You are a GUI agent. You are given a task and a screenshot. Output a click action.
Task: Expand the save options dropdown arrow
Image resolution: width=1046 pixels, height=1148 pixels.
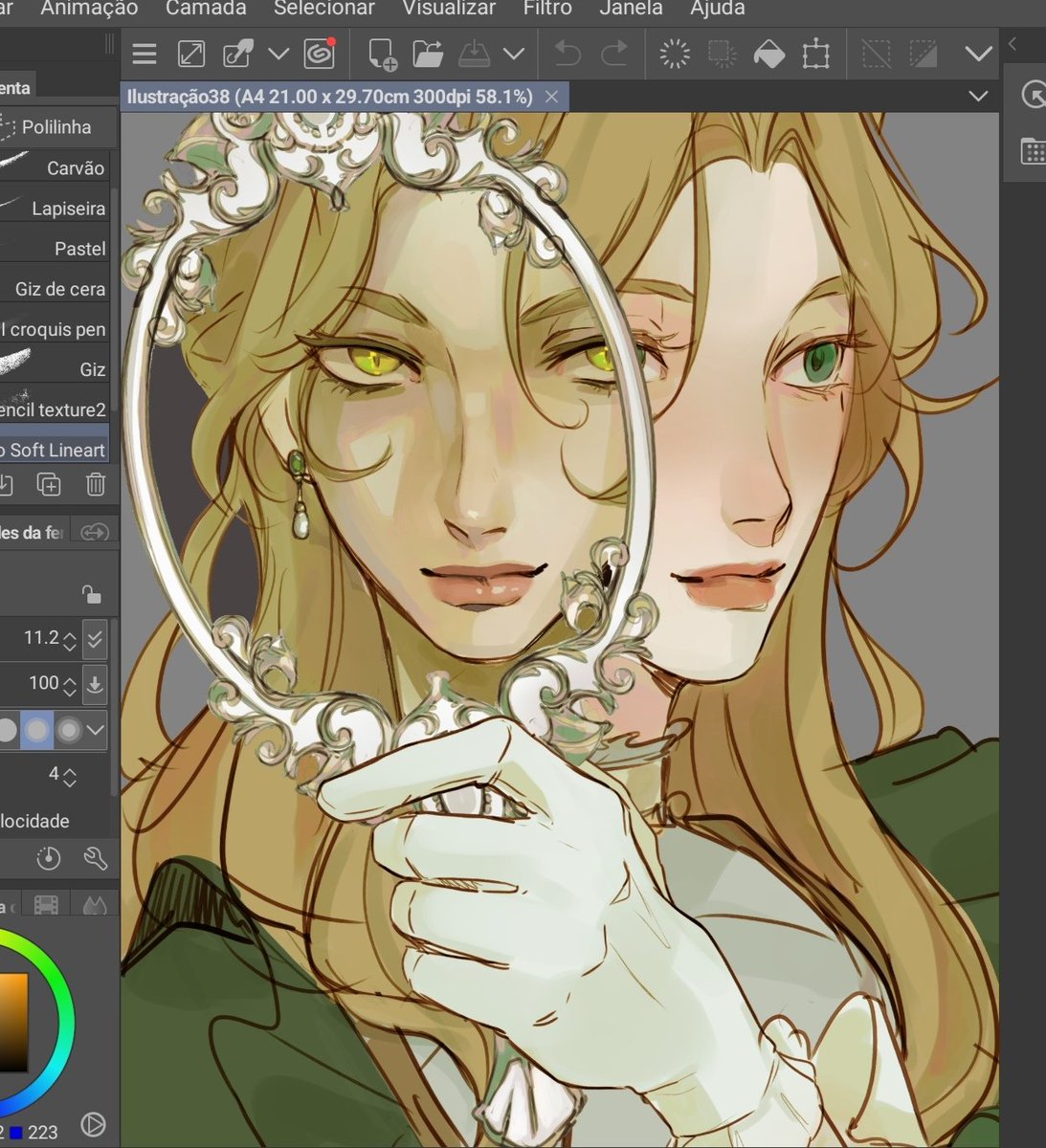click(514, 54)
